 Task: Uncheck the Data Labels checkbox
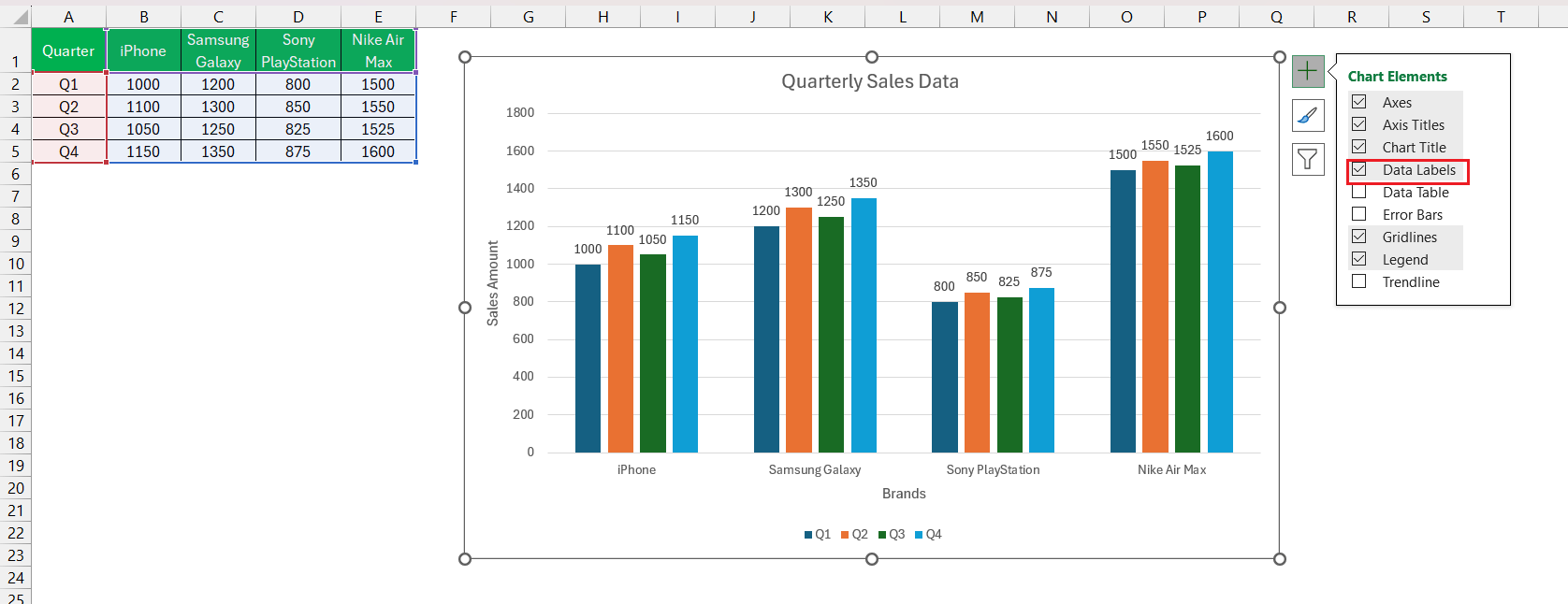coord(1359,170)
